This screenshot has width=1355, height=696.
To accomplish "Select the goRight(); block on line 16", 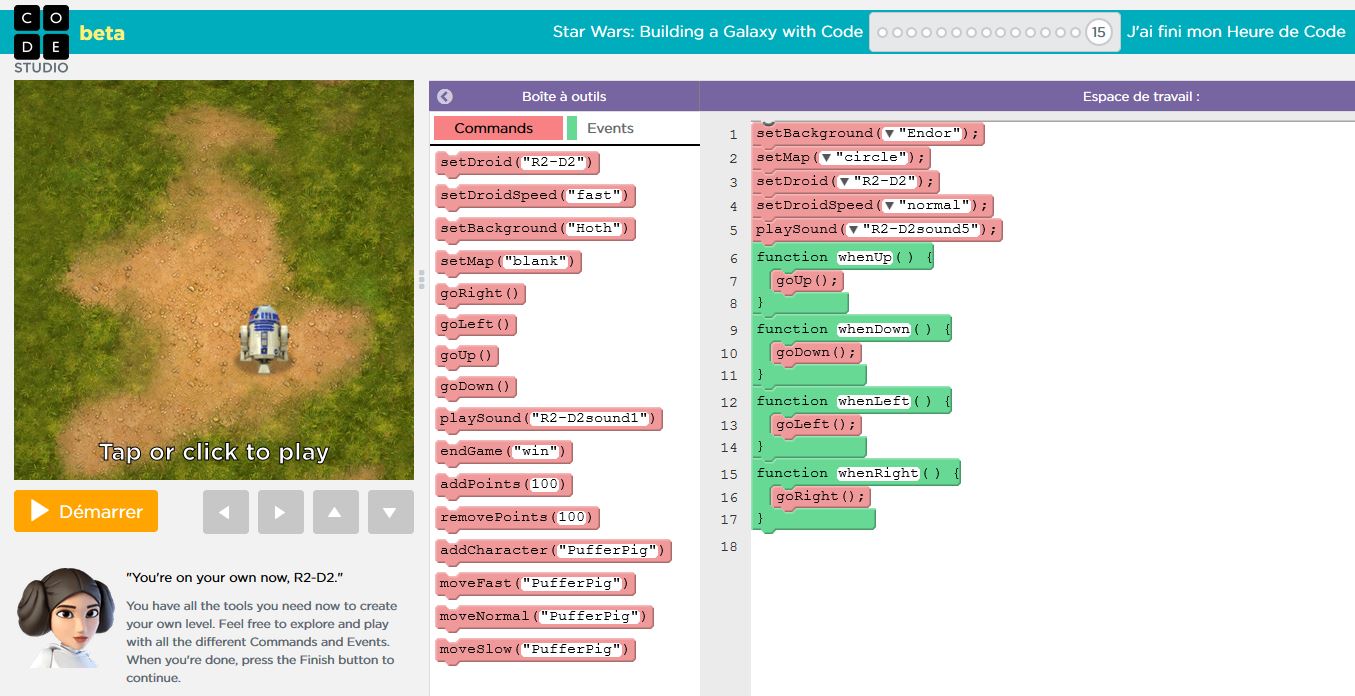I will [x=821, y=497].
